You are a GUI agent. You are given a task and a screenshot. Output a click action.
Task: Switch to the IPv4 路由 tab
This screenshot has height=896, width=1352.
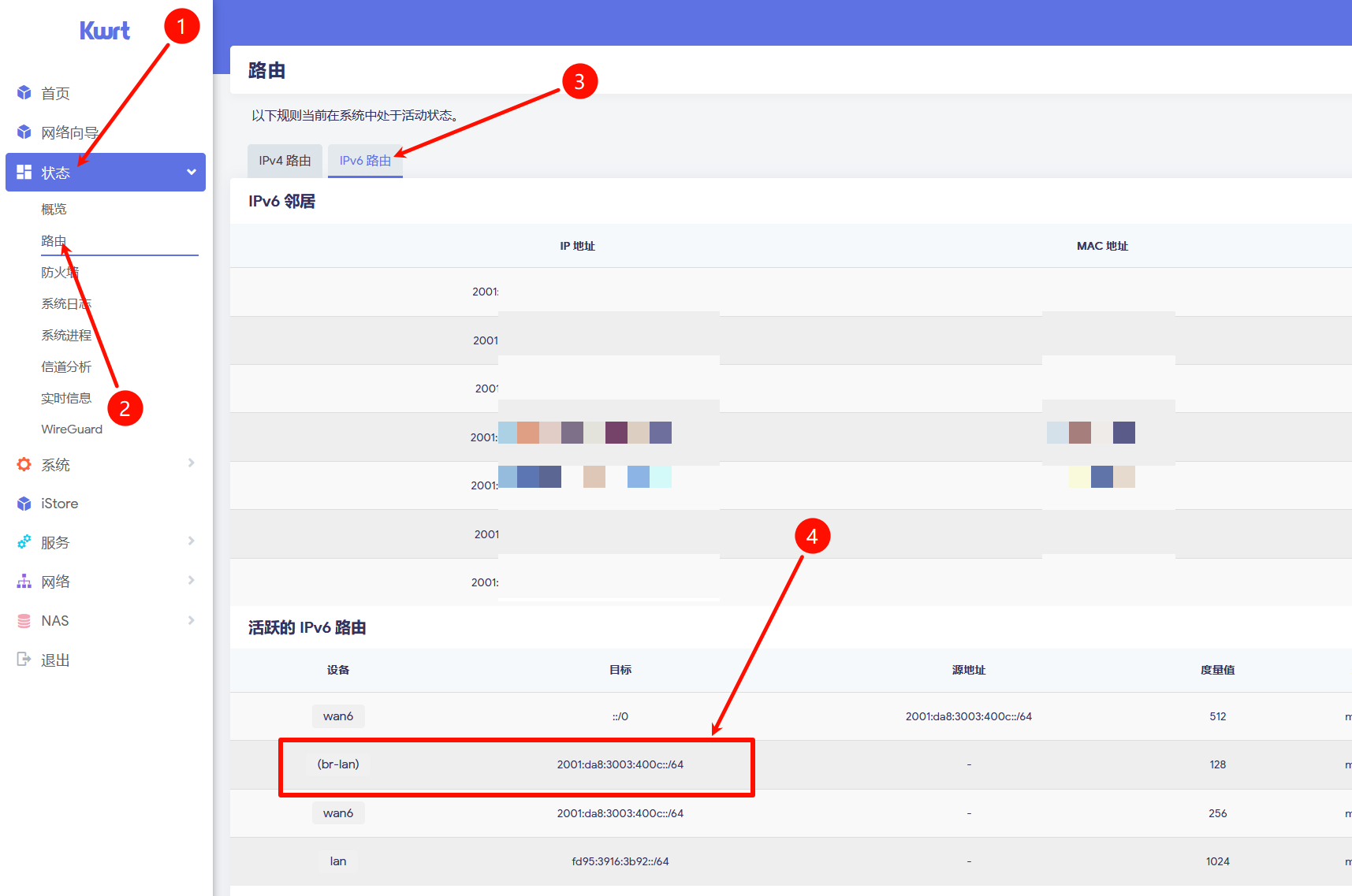tap(285, 160)
